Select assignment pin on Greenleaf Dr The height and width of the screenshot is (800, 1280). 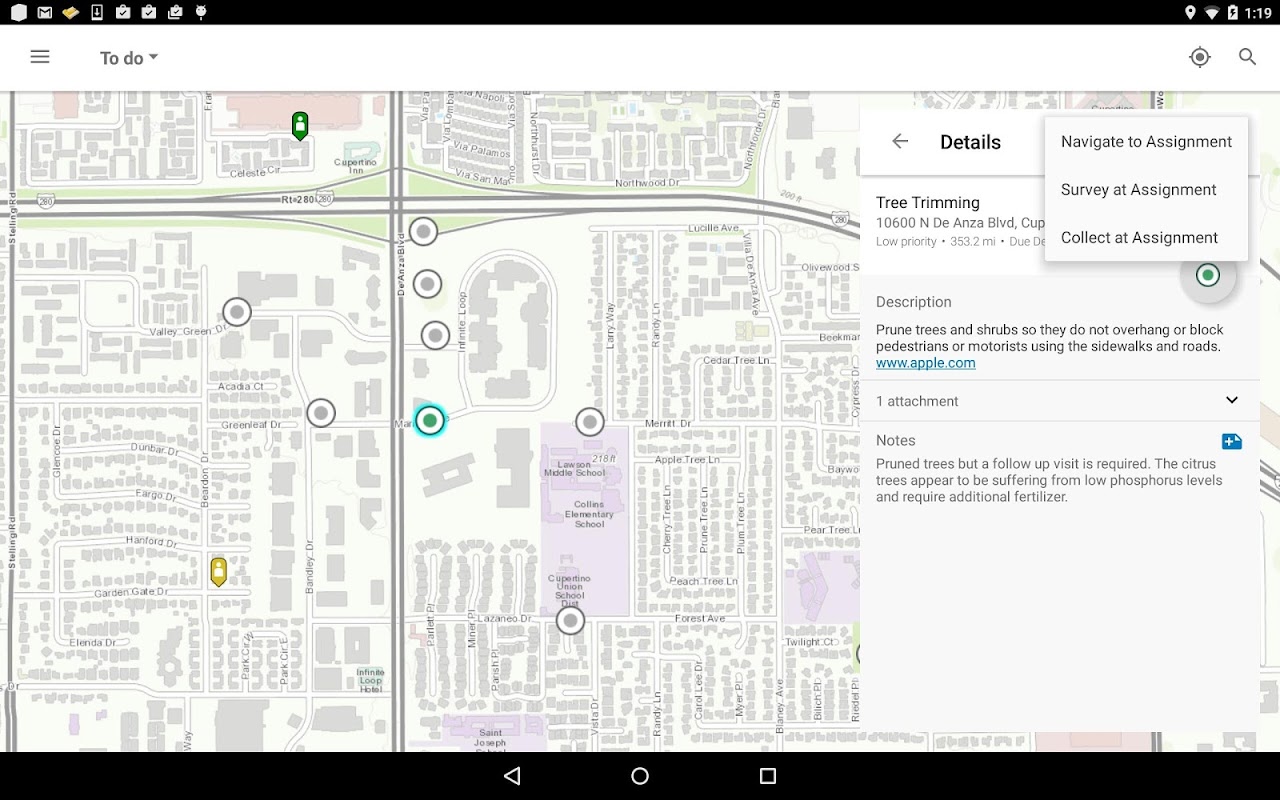pyautogui.click(x=321, y=412)
